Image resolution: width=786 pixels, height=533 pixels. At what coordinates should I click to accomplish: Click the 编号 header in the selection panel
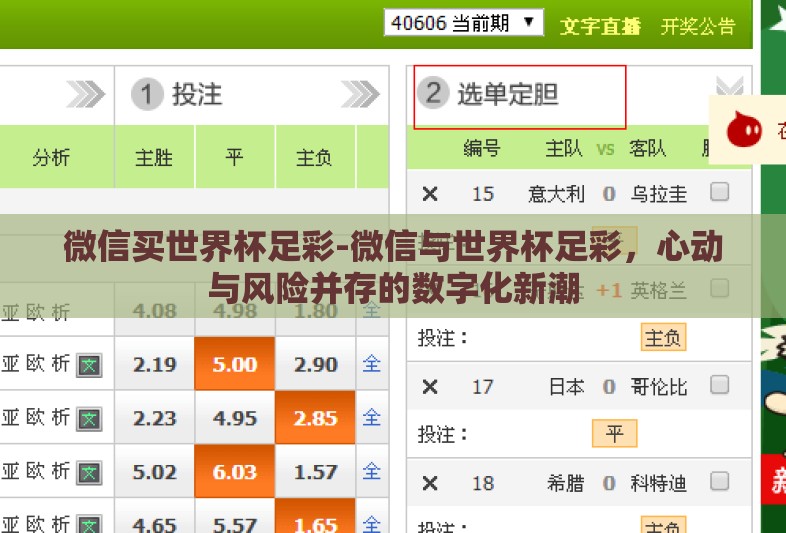pyautogui.click(x=481, y=148)
